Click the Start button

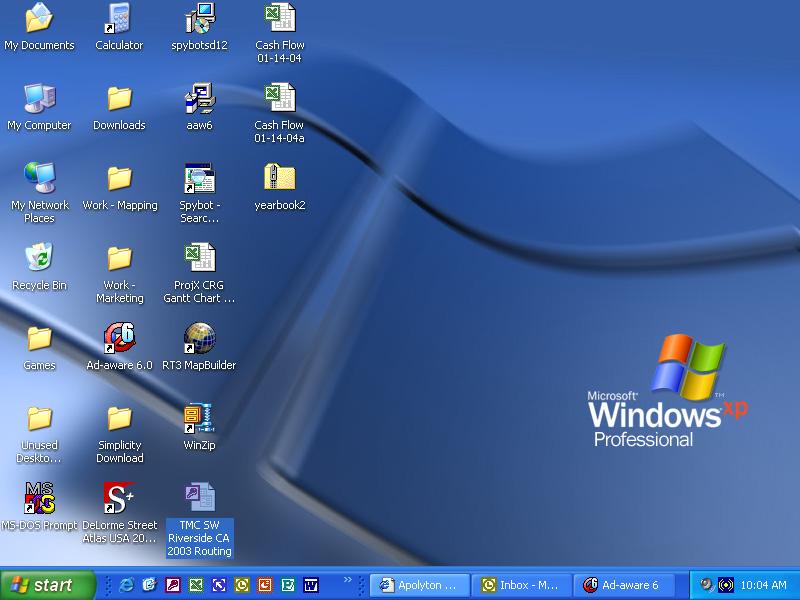click(47, 585)
